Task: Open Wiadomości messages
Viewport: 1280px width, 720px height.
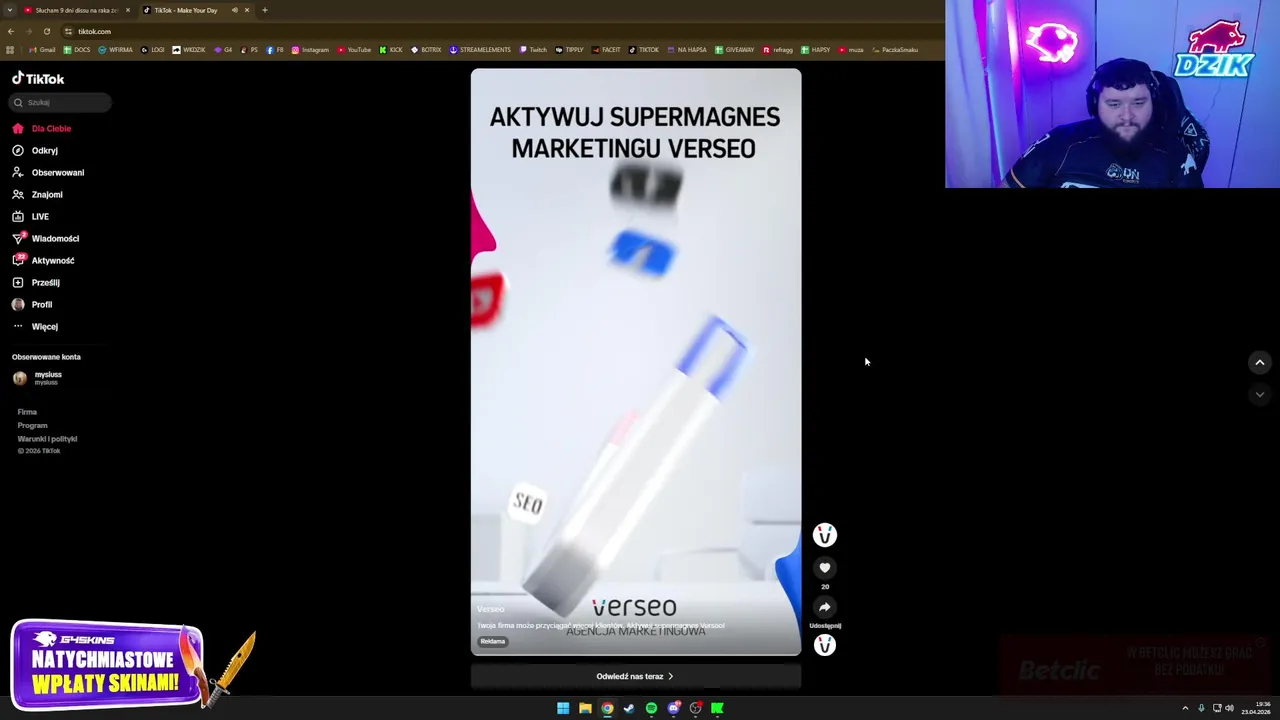Action: [45, 238]
